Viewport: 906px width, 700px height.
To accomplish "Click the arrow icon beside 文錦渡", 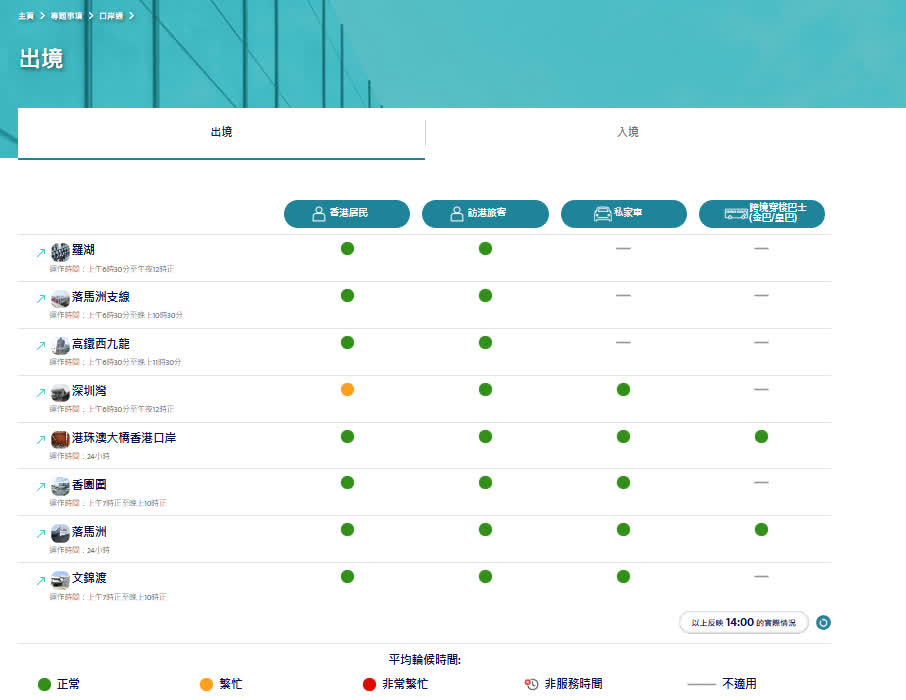I will [41, 581].
